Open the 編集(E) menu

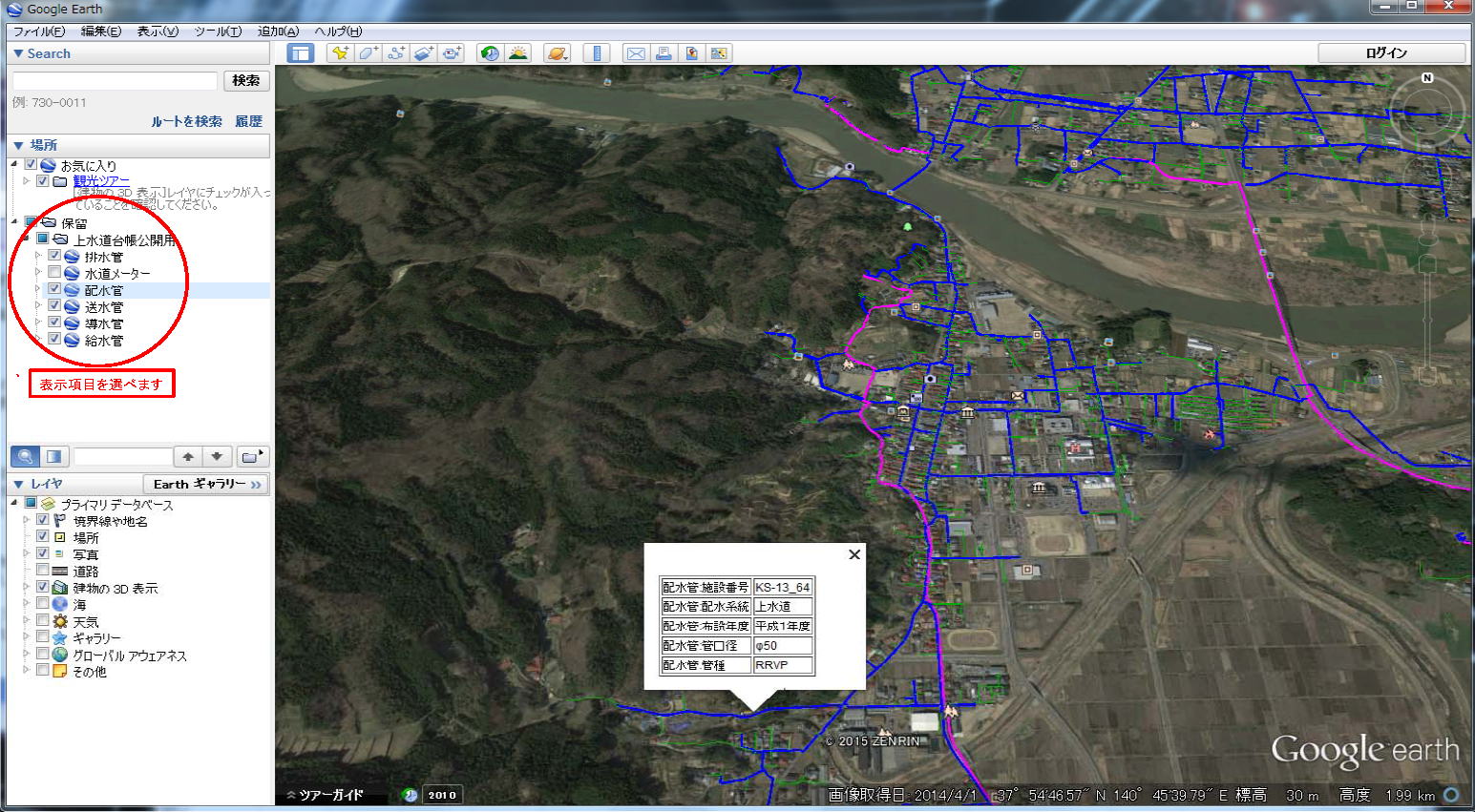tap(101, 31)
